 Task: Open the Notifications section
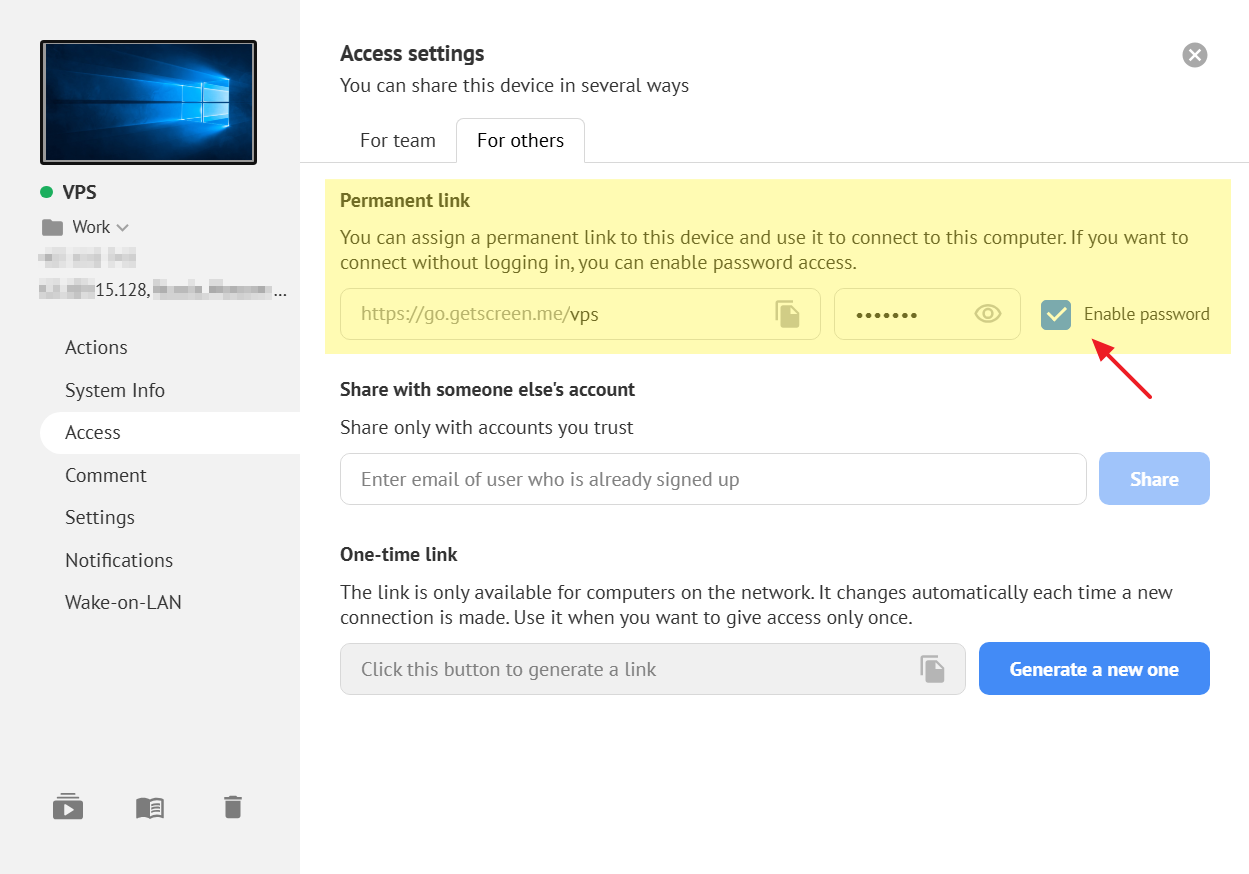[x=119, y=560]
